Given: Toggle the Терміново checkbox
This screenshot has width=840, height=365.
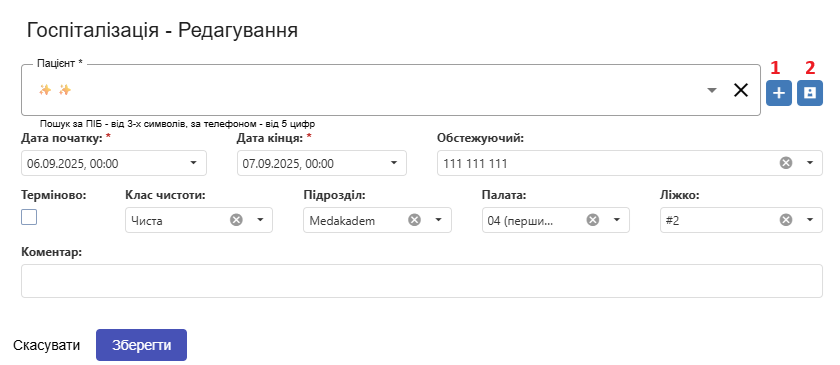Looking at the screenshot, I should pyautogui.click(x=29, y=217).
